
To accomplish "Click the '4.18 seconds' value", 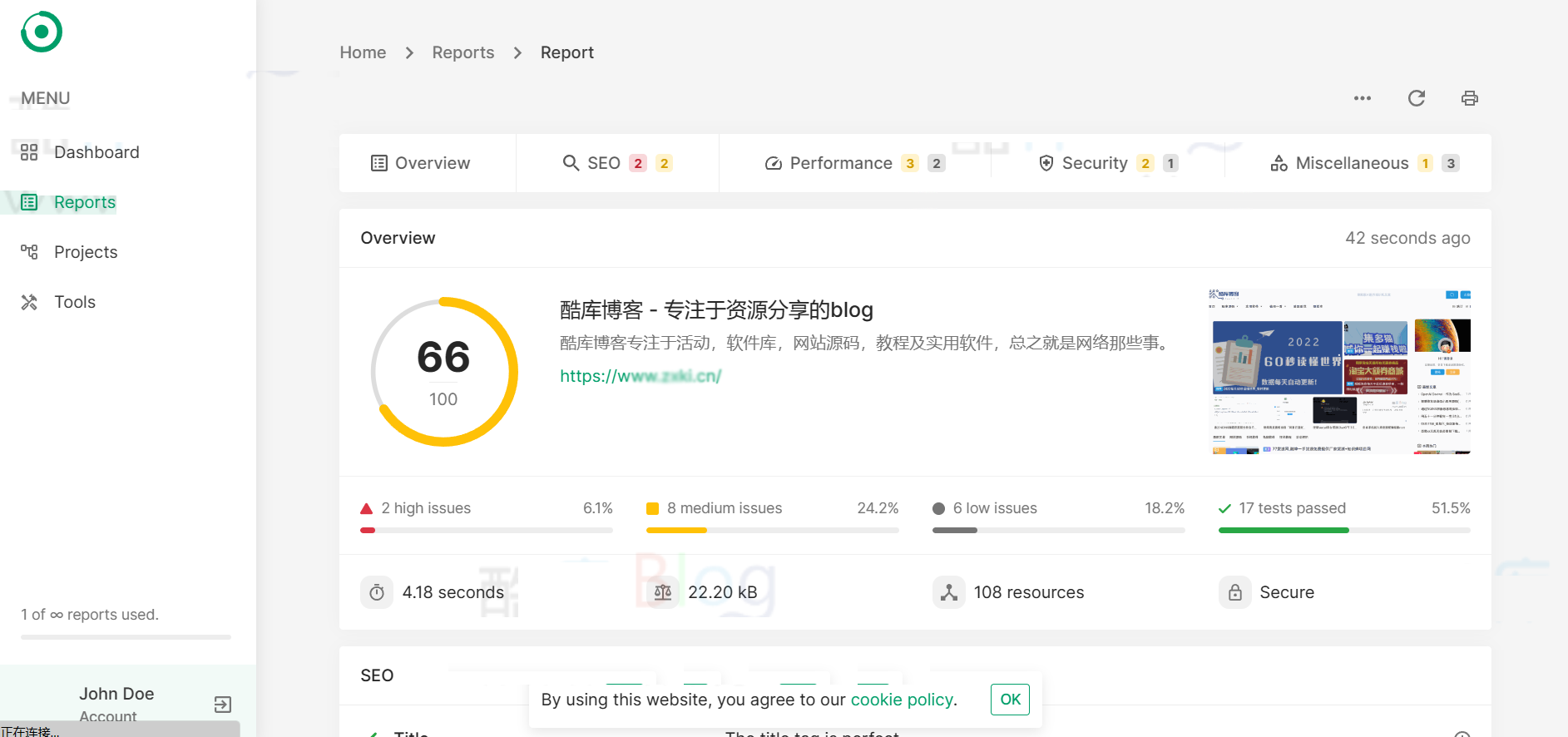I will [x=453, y=592].
